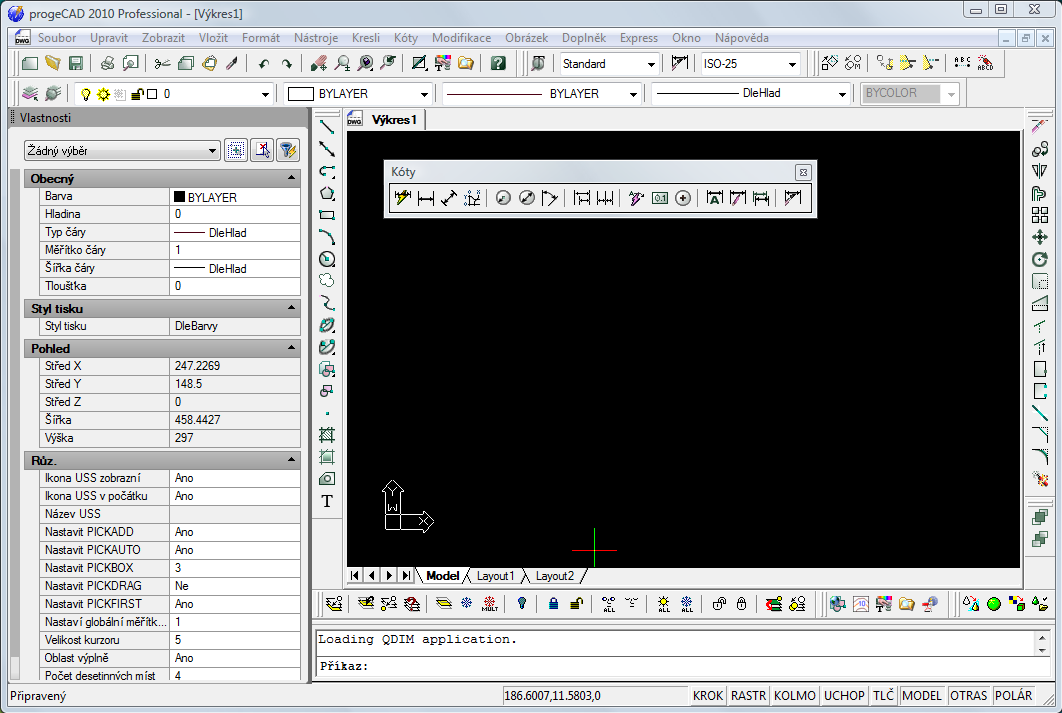Select the Move tool in right toolbar
1062x713 pixels.
pos(1040,237)
